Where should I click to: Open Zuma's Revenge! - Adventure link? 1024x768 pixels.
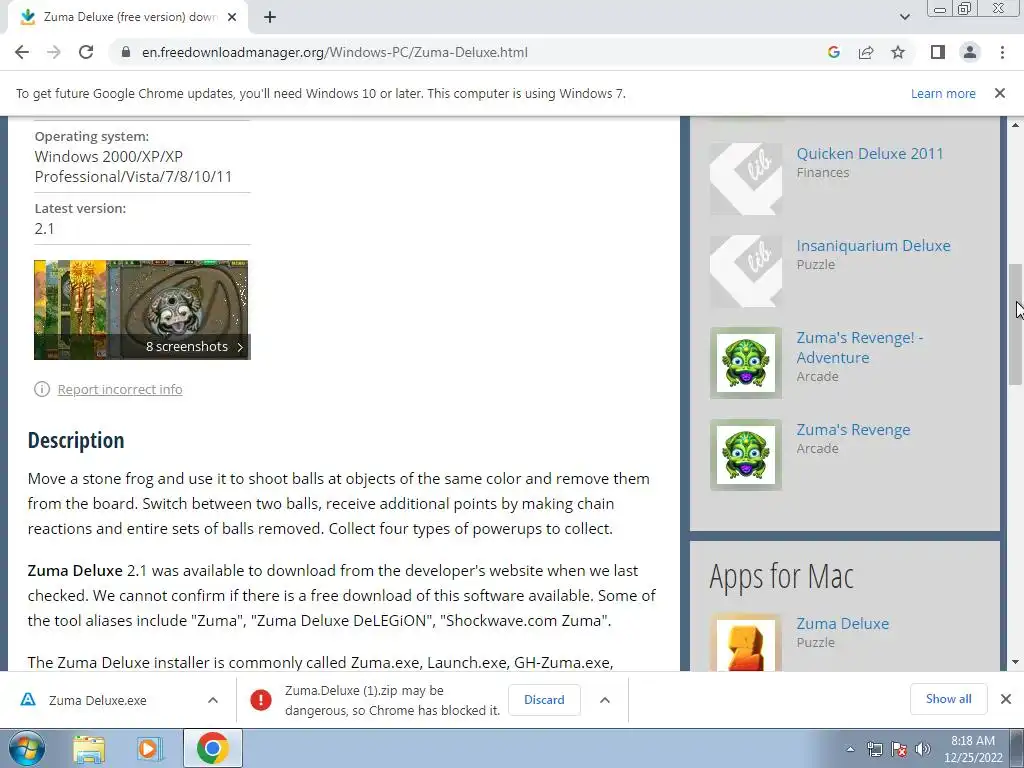pos(859,347)
